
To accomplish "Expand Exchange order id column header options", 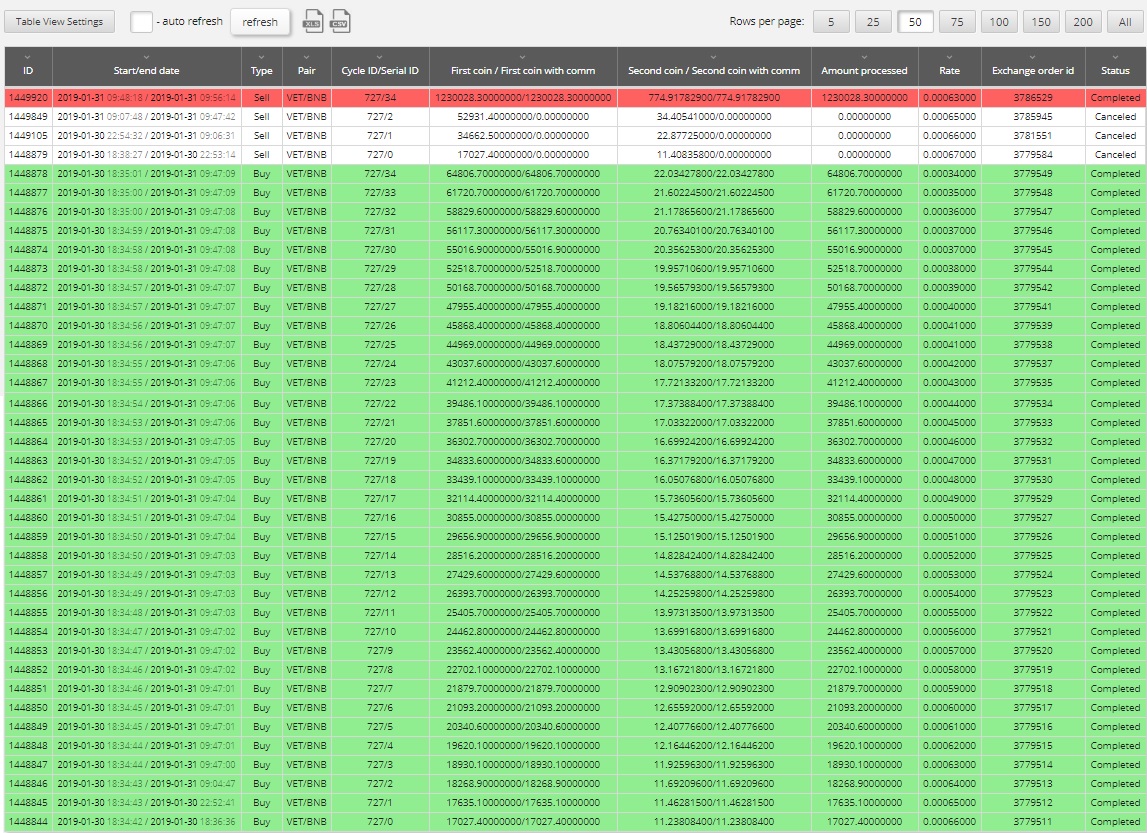I will coord(1033,57).
